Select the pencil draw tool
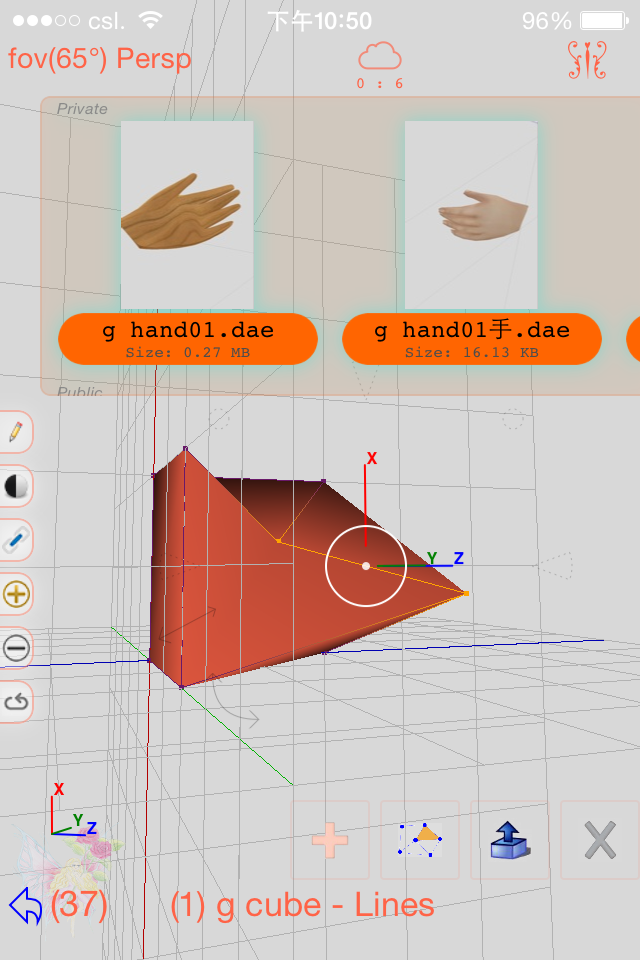This screenshot has height=960, width=640. [x=17, y=432]
